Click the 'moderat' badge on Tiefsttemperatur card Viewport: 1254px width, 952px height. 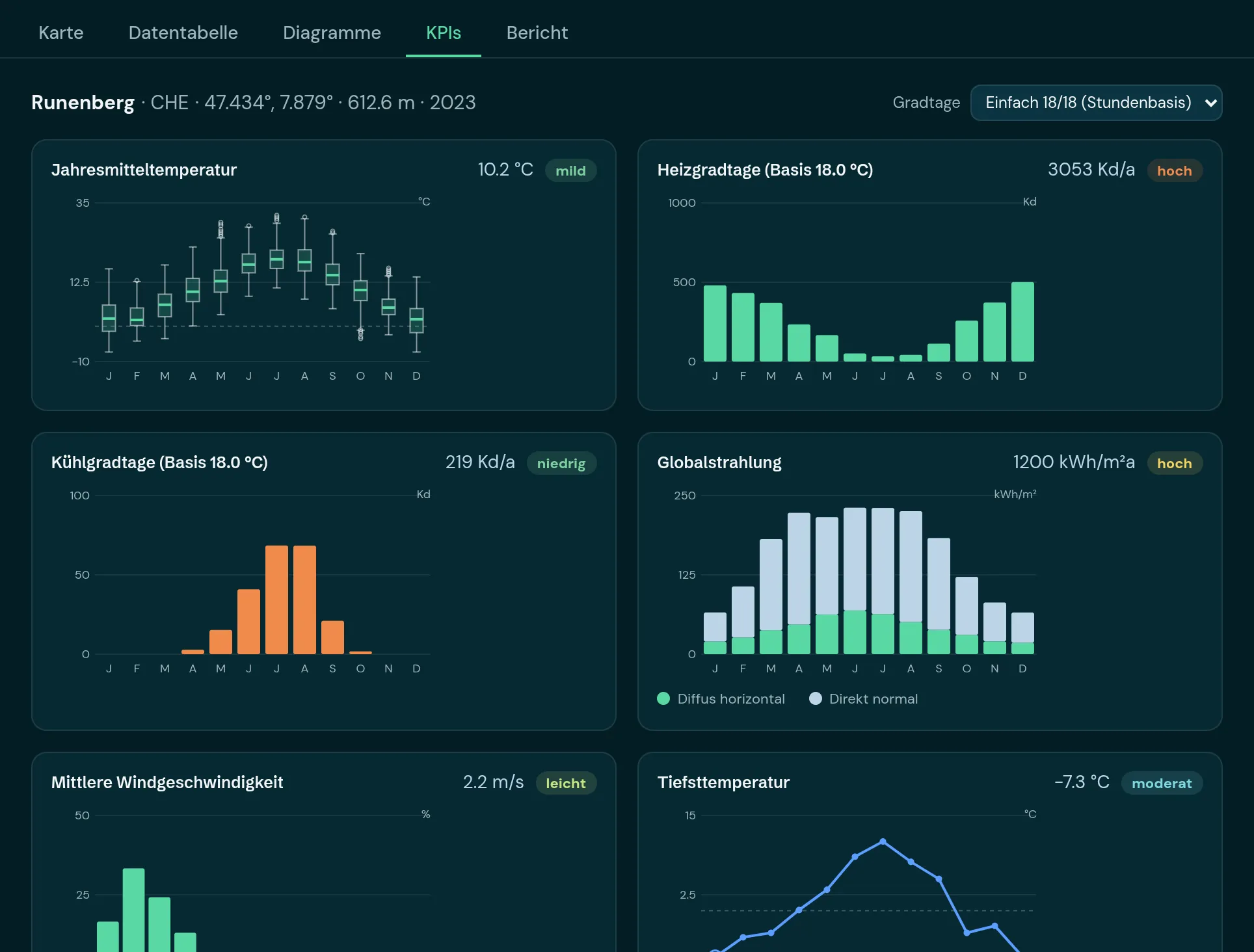coord(1162,784)
